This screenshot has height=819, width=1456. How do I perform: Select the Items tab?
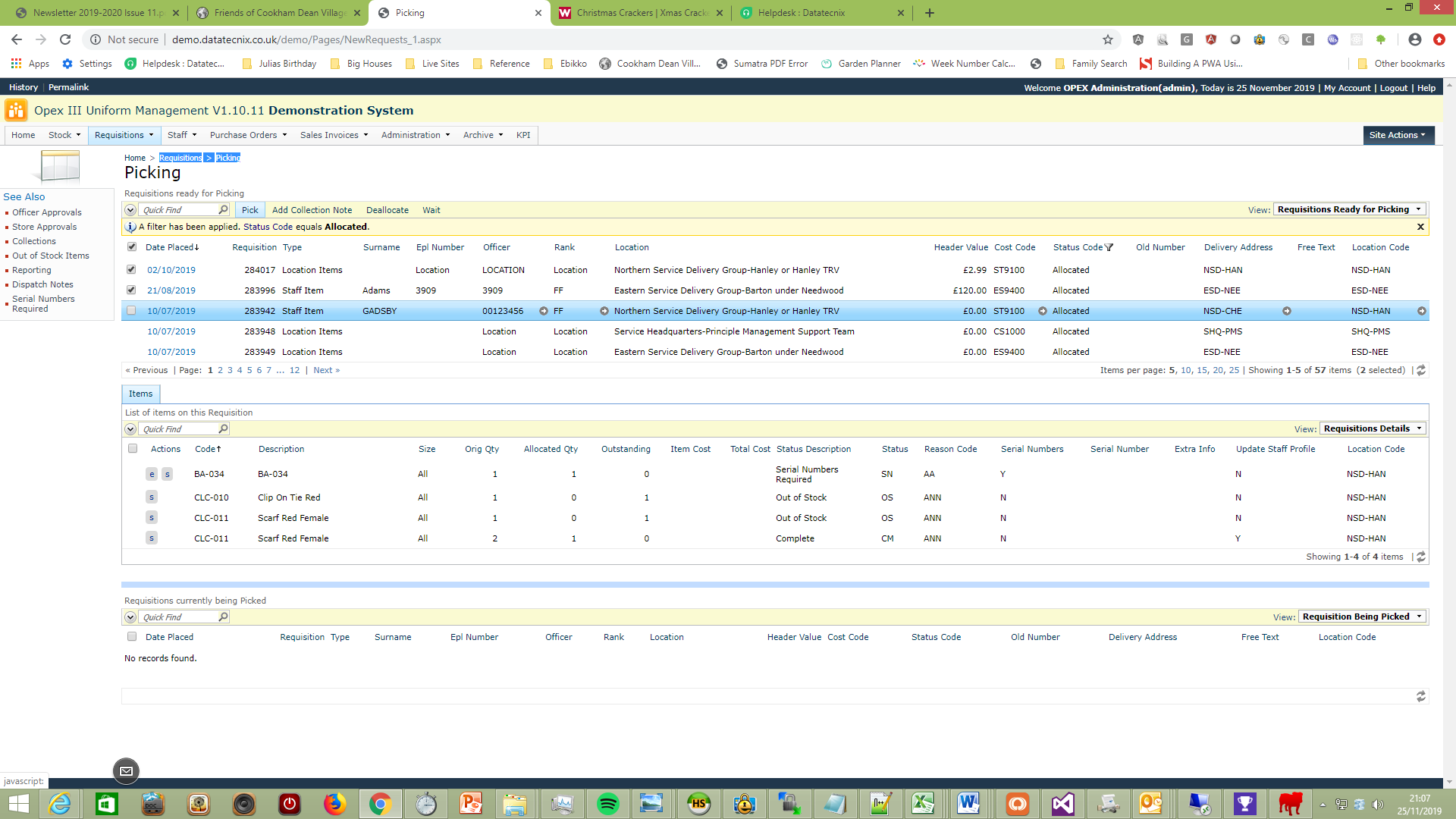pyautogui.click(x=140, y=394)
